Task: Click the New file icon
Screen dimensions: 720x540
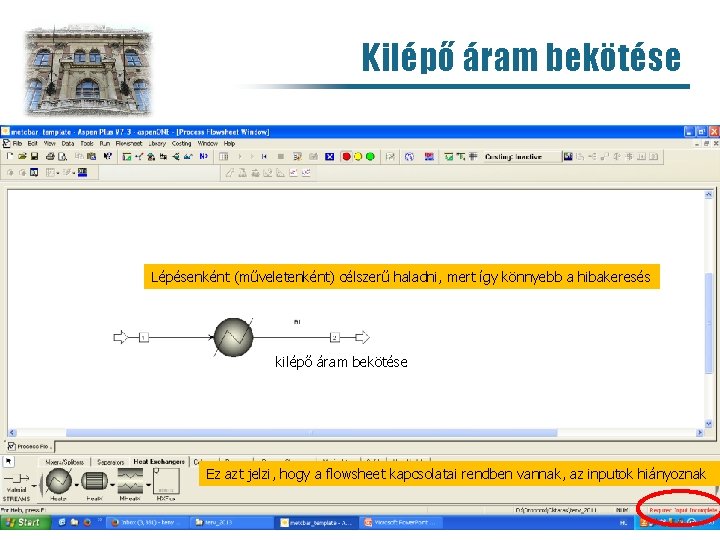Action: point(10,157)
